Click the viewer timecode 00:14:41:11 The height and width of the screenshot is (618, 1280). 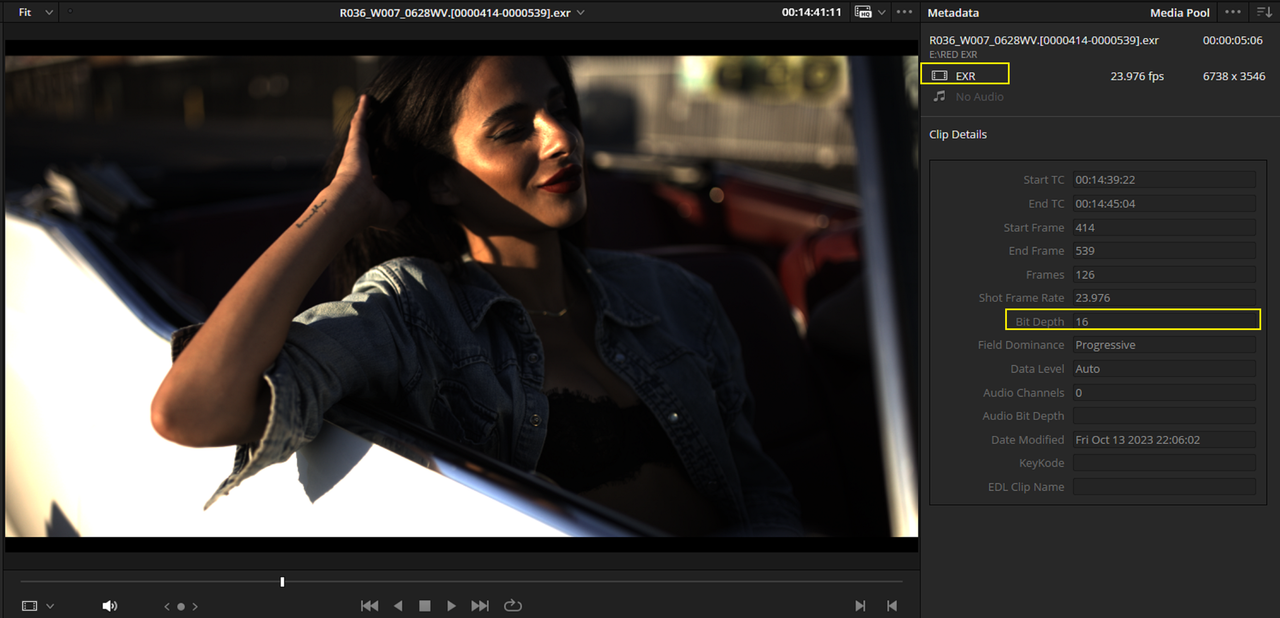[811, 12]
